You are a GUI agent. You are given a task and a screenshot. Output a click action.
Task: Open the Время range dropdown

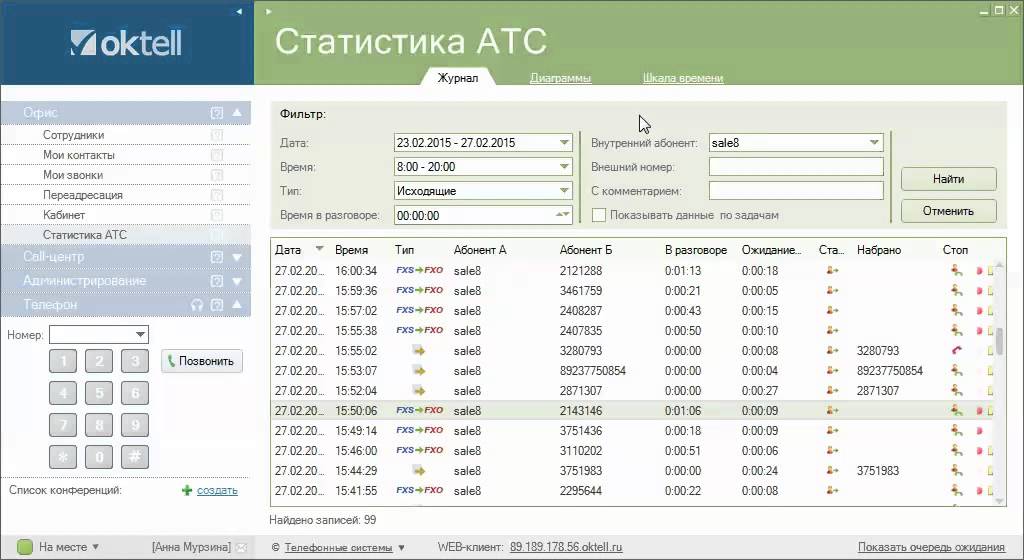(564, 166)
